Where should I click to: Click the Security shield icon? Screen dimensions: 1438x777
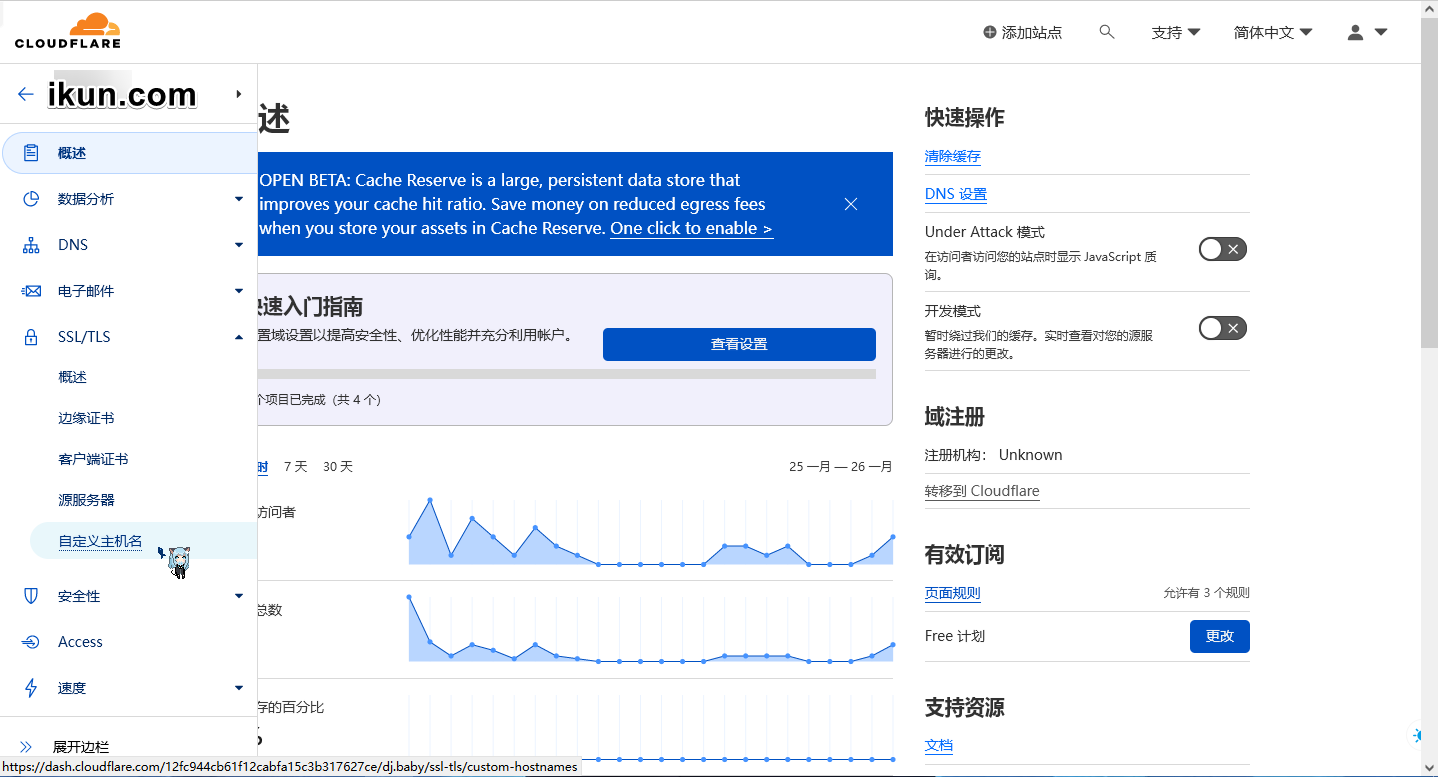pos(31,596)
